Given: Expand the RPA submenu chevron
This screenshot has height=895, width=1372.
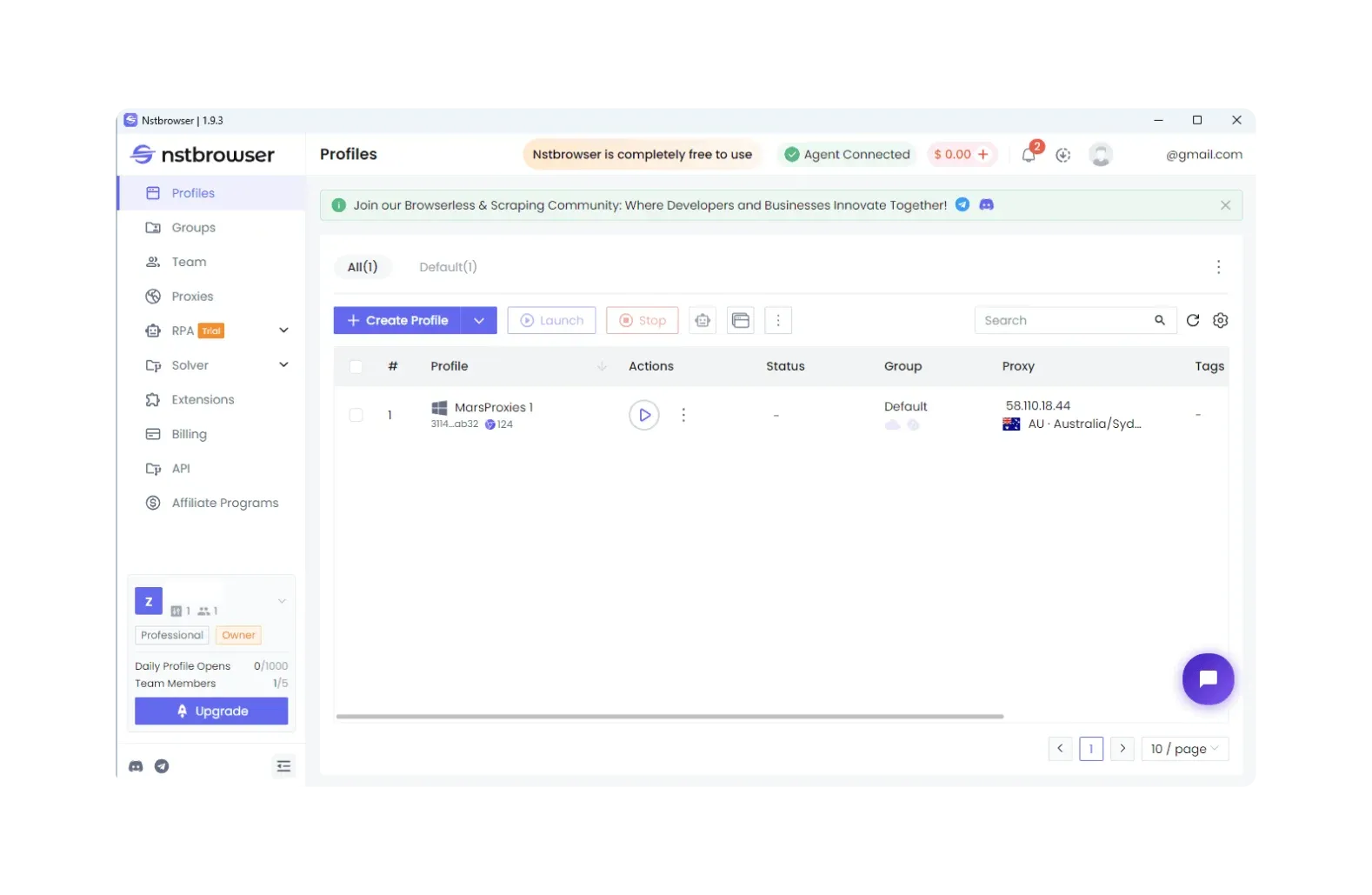Looking at the screenshot, I should point(283,331).
